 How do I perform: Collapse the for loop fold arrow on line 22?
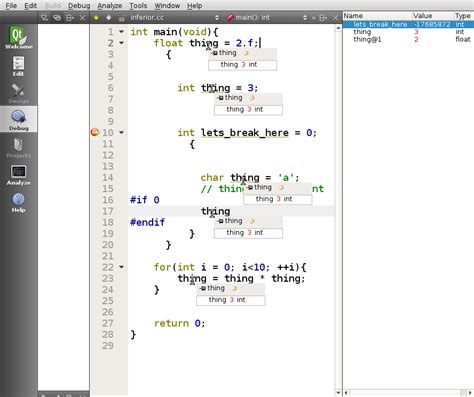122,267
